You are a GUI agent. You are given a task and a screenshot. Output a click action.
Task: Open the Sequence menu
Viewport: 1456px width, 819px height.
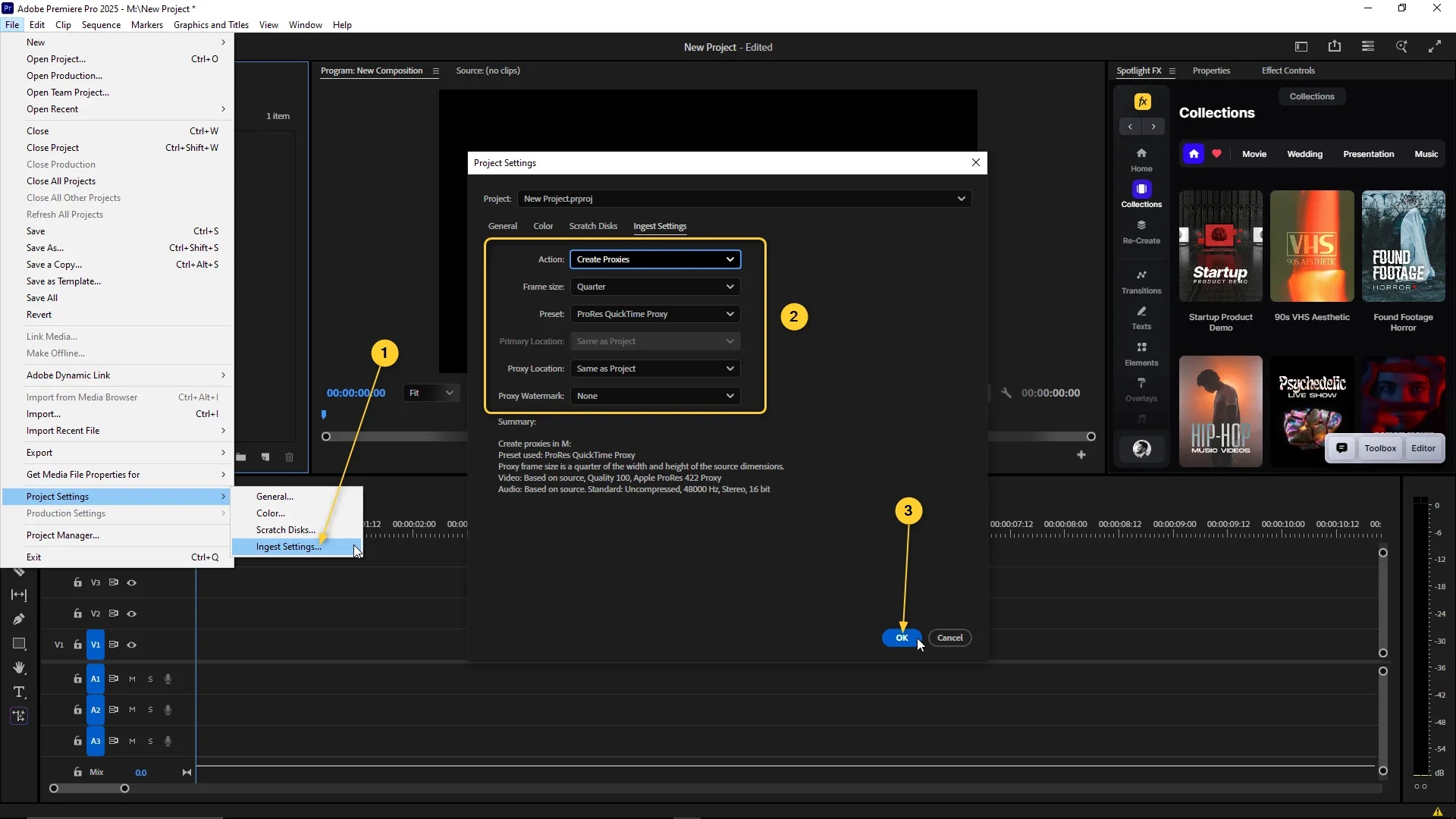coord(101,25)
